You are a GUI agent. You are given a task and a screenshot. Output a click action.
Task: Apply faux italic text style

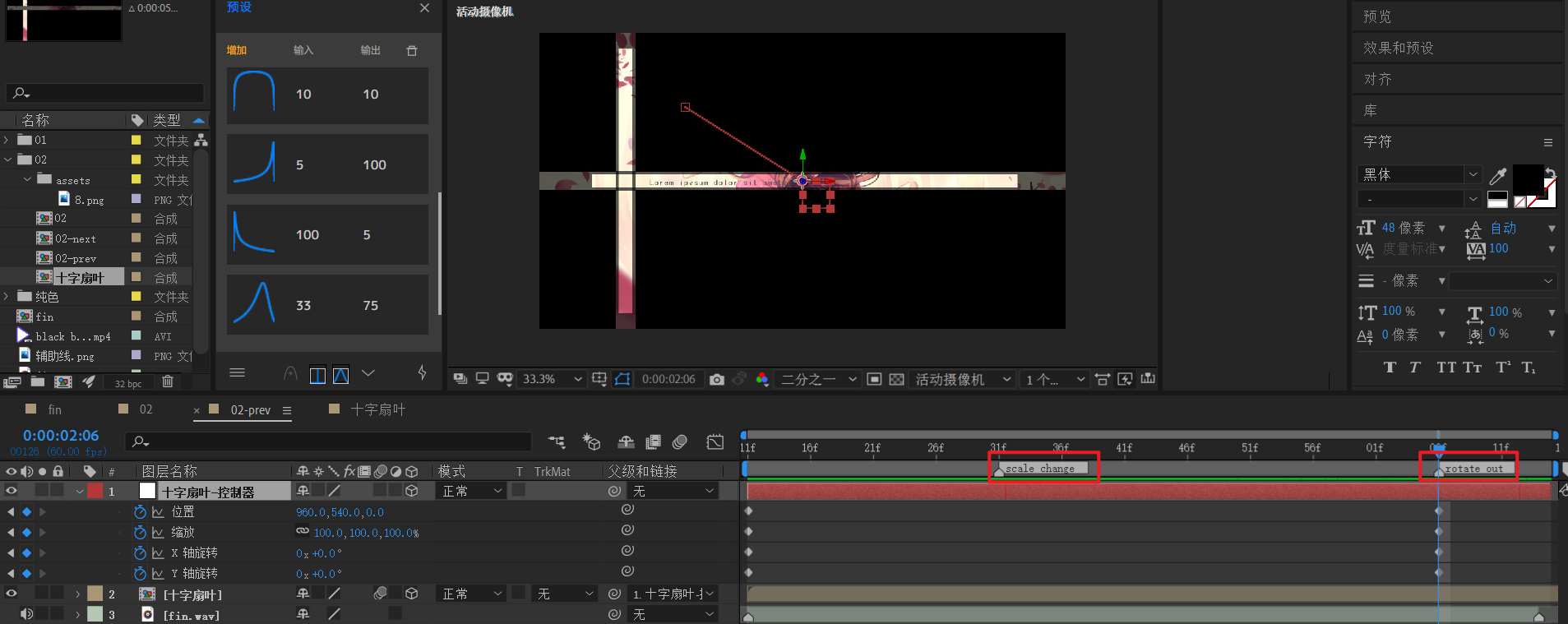coord(1414,367)
